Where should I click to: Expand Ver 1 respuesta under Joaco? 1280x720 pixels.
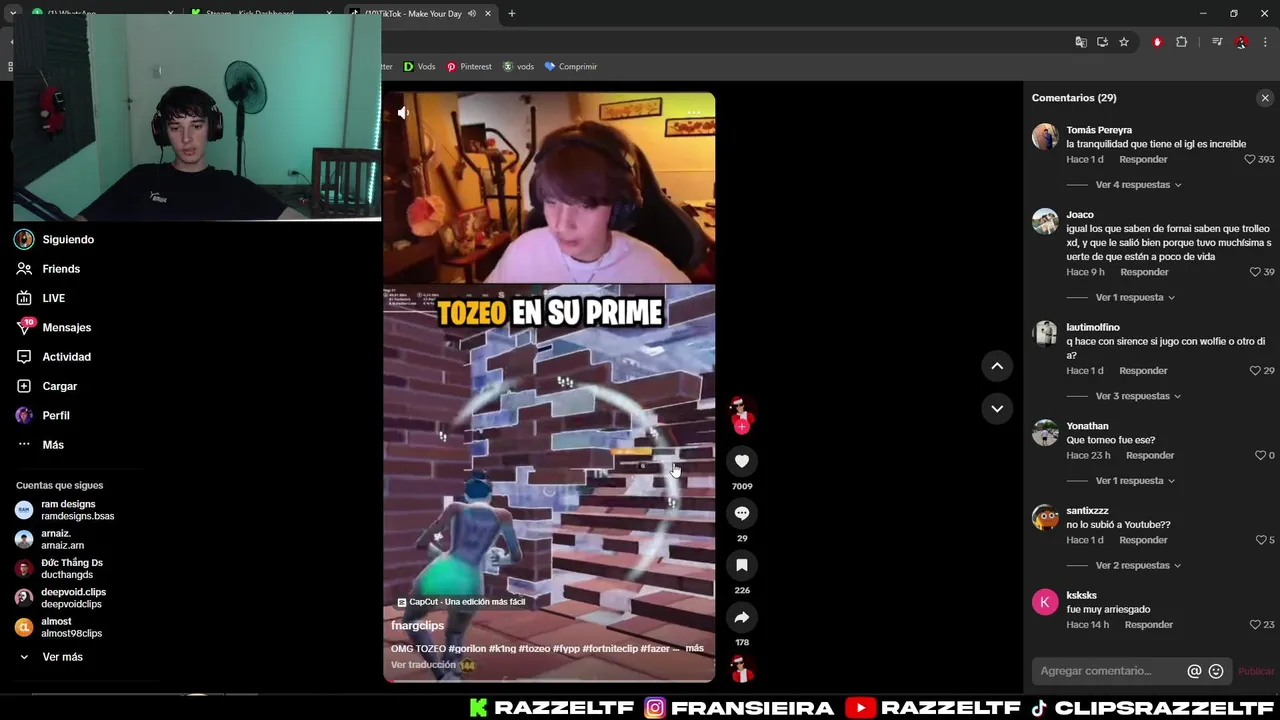click(x=1135, y=298)
